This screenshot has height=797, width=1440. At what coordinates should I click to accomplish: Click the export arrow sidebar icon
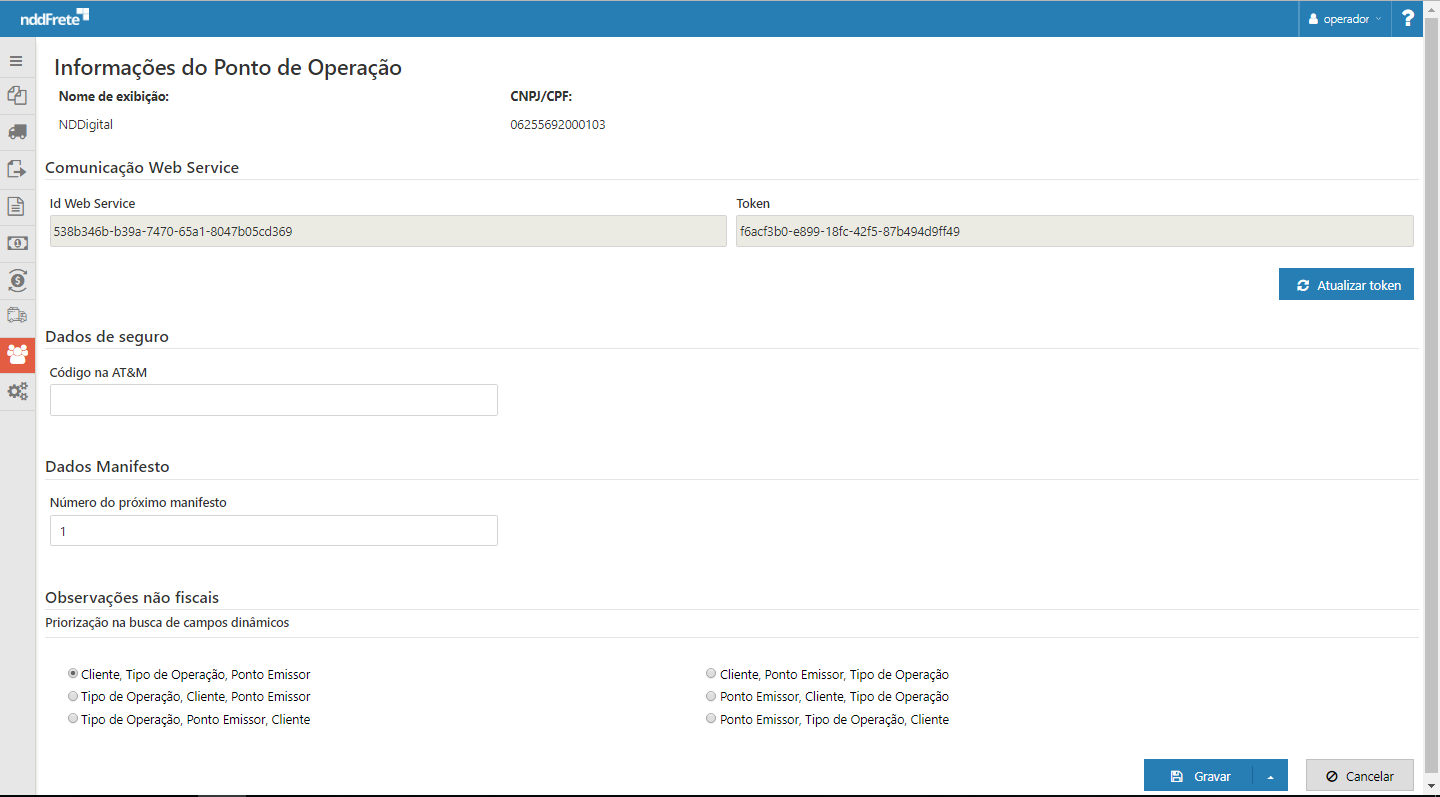(x=17, y=169)
